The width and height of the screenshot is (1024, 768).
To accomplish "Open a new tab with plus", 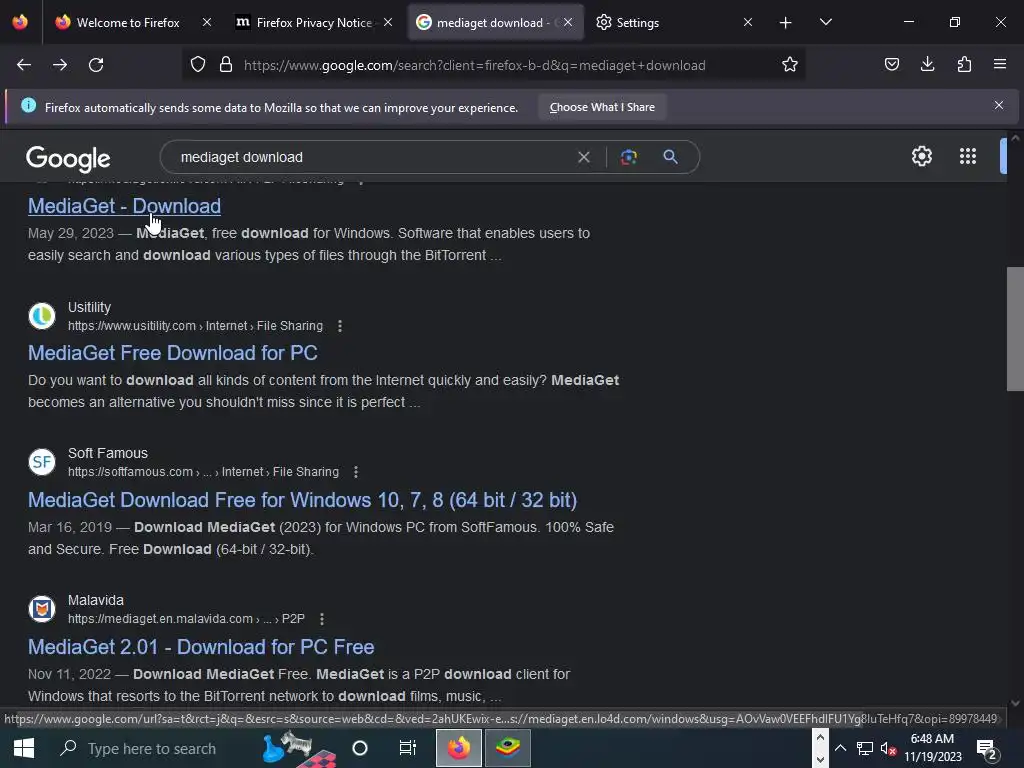I will pos(786,23).
